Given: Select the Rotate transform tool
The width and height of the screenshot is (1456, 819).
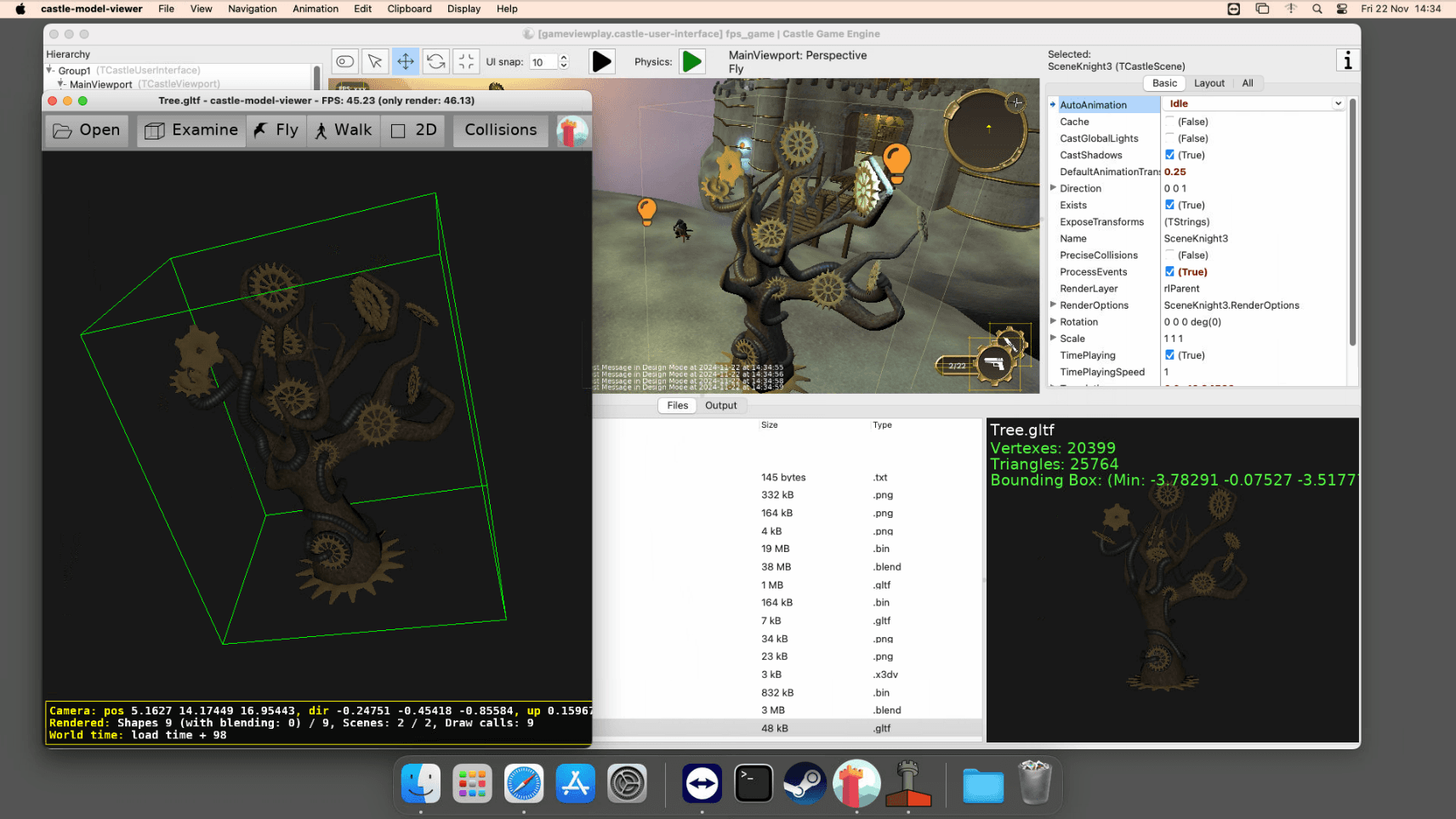Looking at the screenshot, I should coord(435,61).
